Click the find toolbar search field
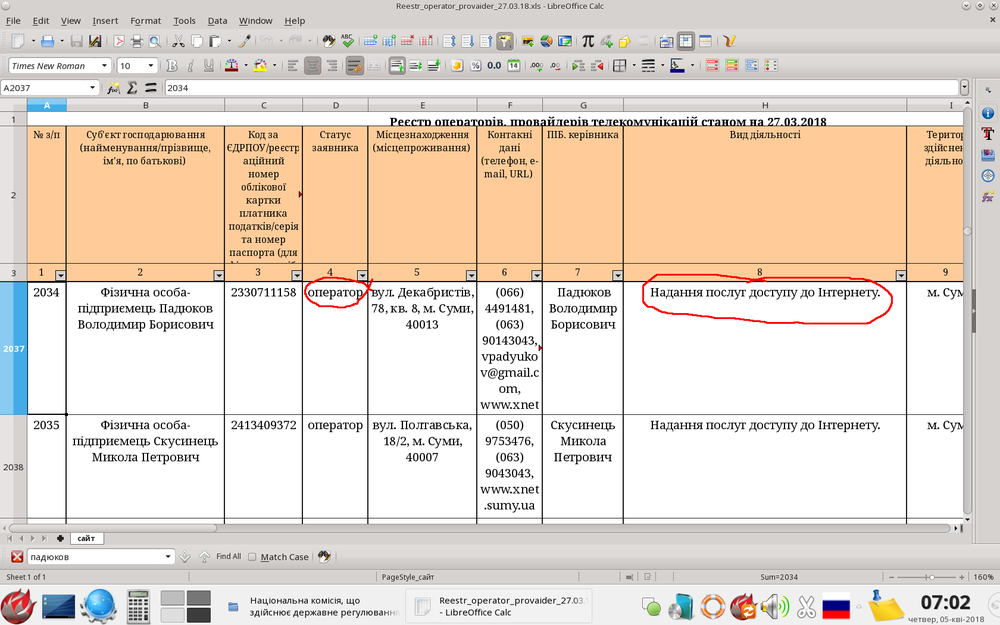This screenshot has height=625, width=1000. (95, 557)
